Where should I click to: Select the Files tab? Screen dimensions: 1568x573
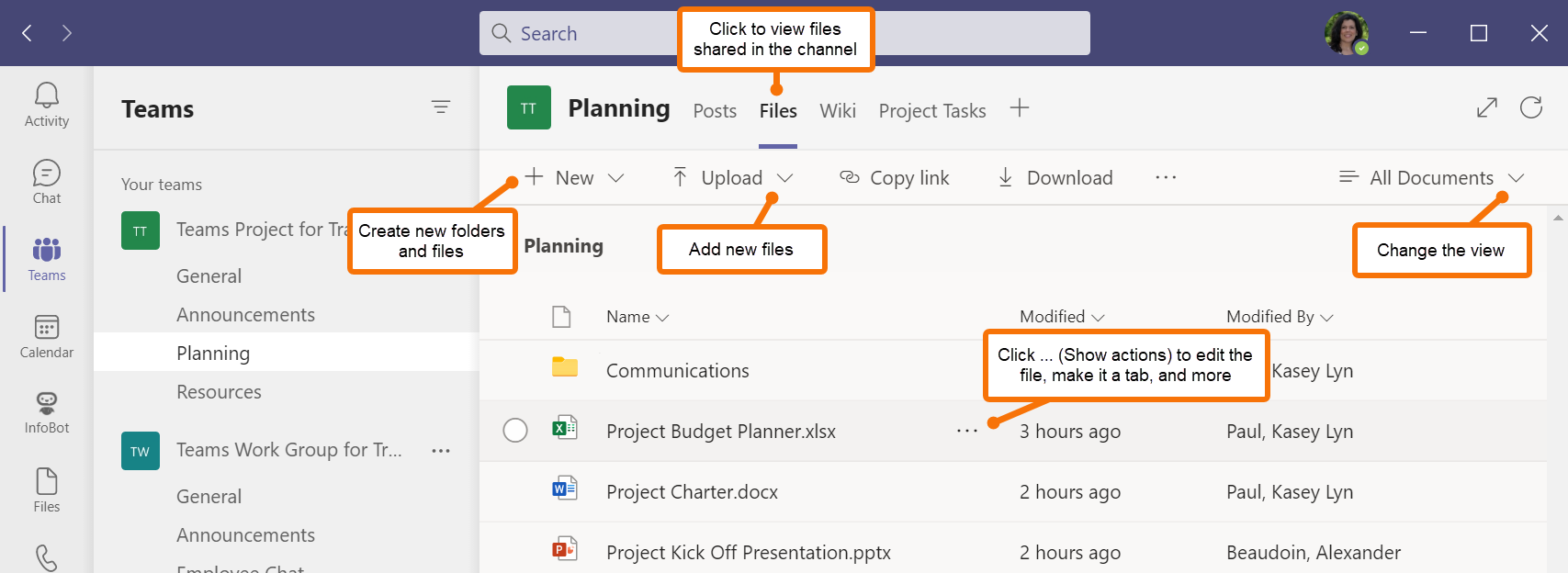tap(778, 111)
